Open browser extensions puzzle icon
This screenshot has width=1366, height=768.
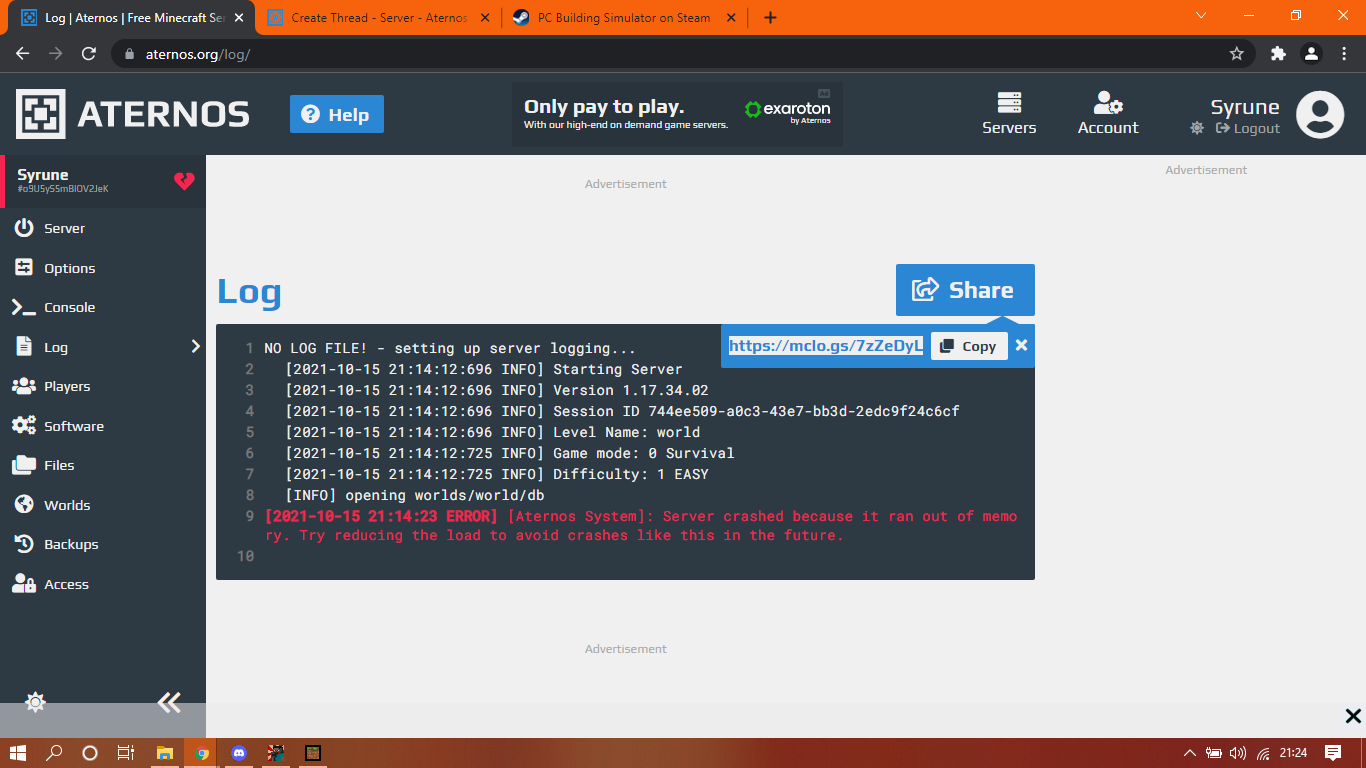click(1278, 54)
